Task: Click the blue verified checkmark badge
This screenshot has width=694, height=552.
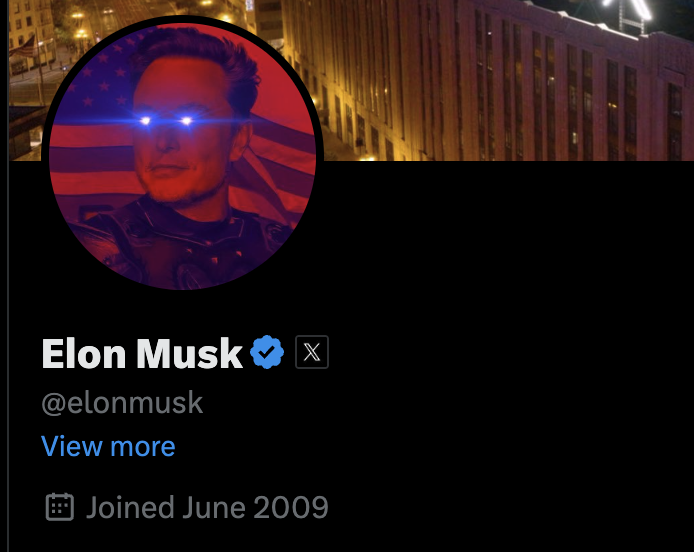Action: pyautogui.click(x=267, y=352)
